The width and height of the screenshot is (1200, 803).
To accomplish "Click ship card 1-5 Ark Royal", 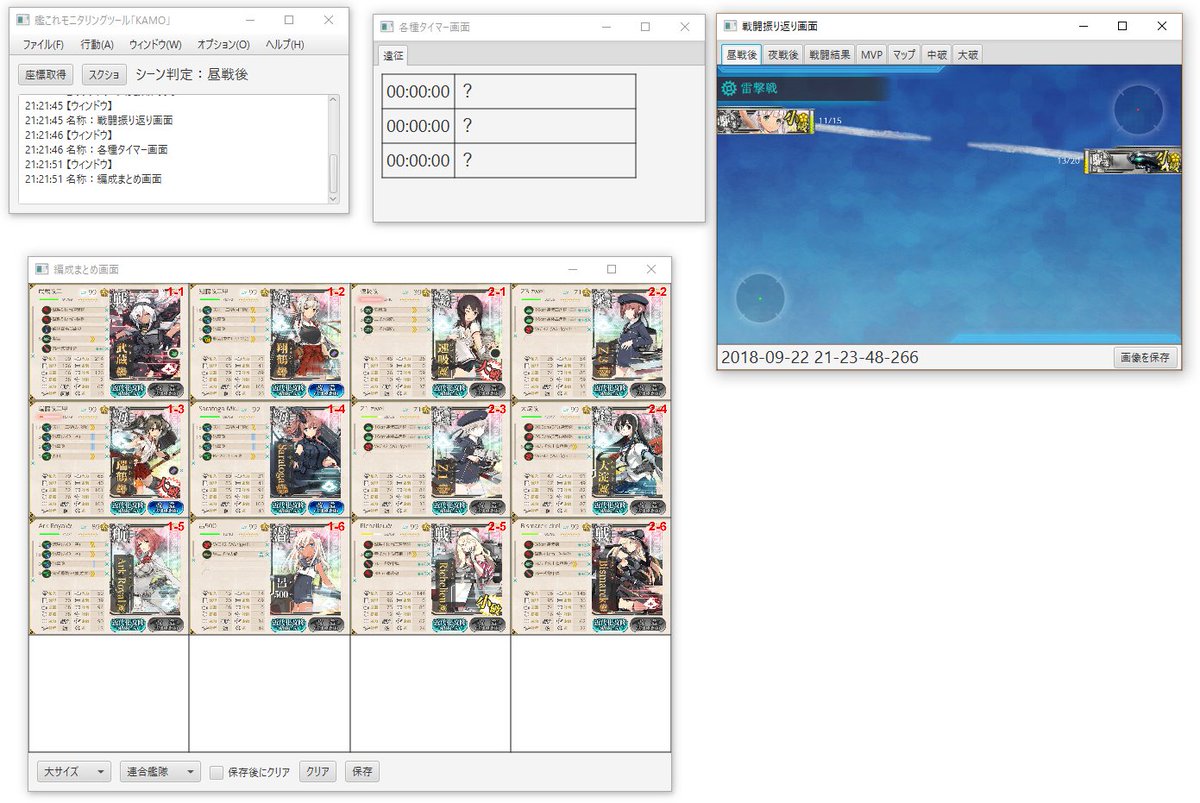I will point(108,576).
